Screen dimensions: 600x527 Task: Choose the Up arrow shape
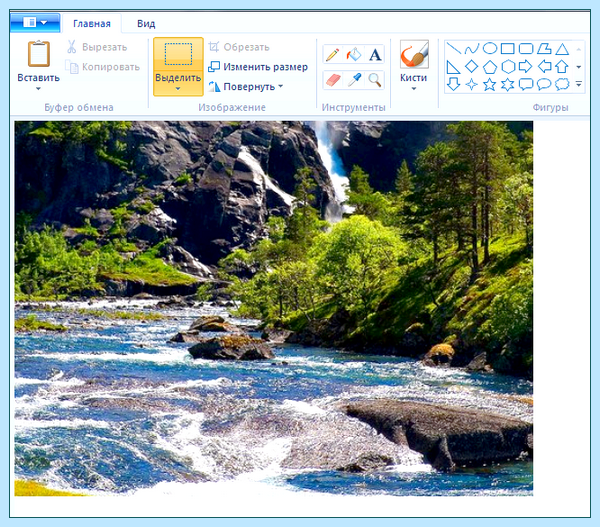562,67
